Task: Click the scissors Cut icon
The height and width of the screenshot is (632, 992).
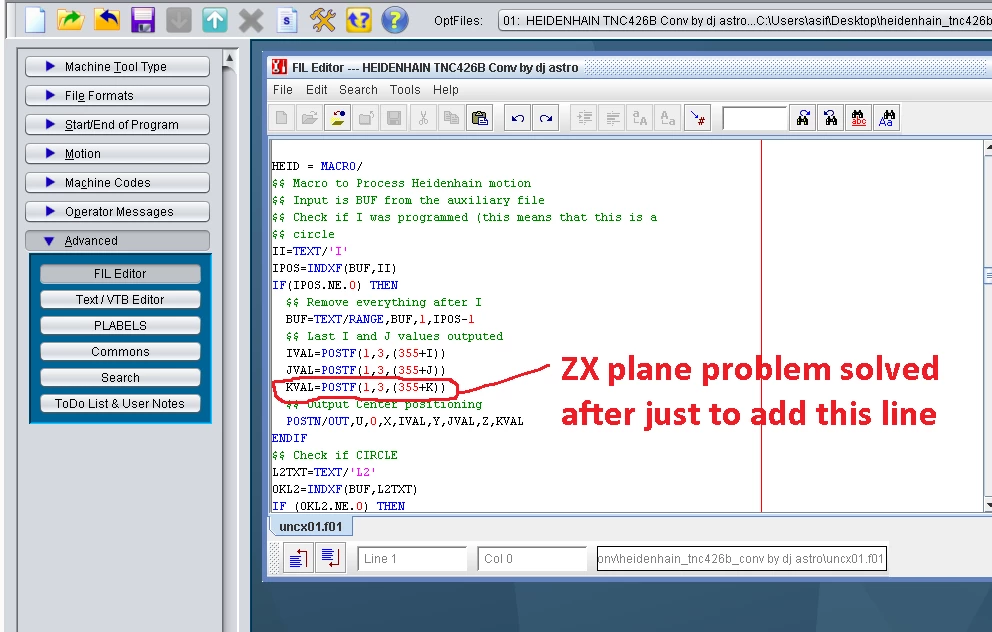Action: pyautogui.click(x=423, y=118)
